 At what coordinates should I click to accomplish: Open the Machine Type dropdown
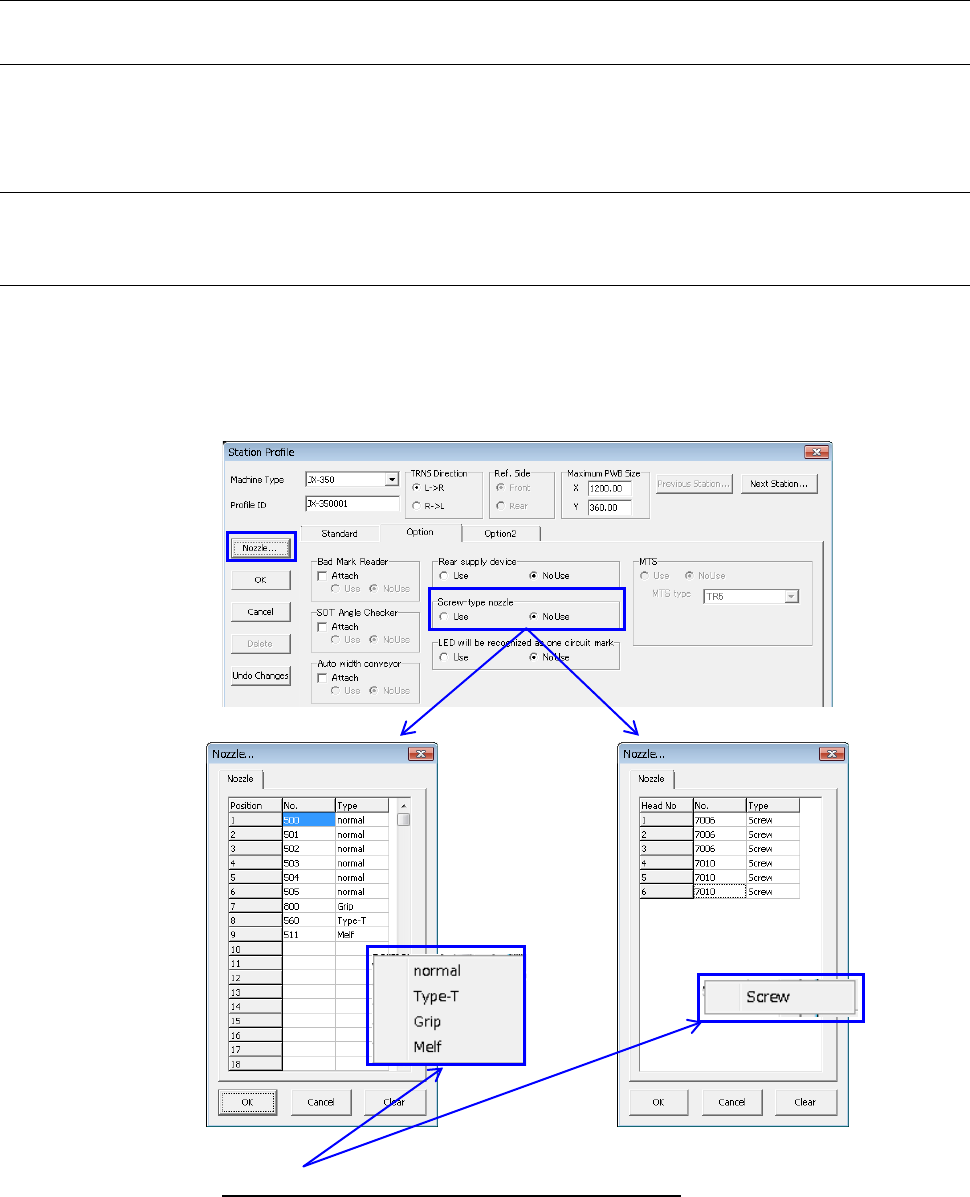391,479
